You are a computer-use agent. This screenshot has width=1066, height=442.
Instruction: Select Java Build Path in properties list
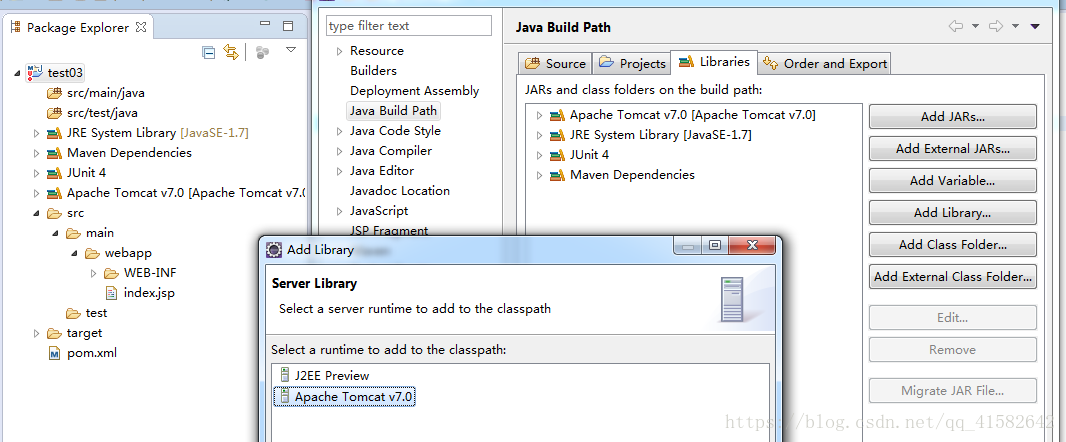point(393,111)
